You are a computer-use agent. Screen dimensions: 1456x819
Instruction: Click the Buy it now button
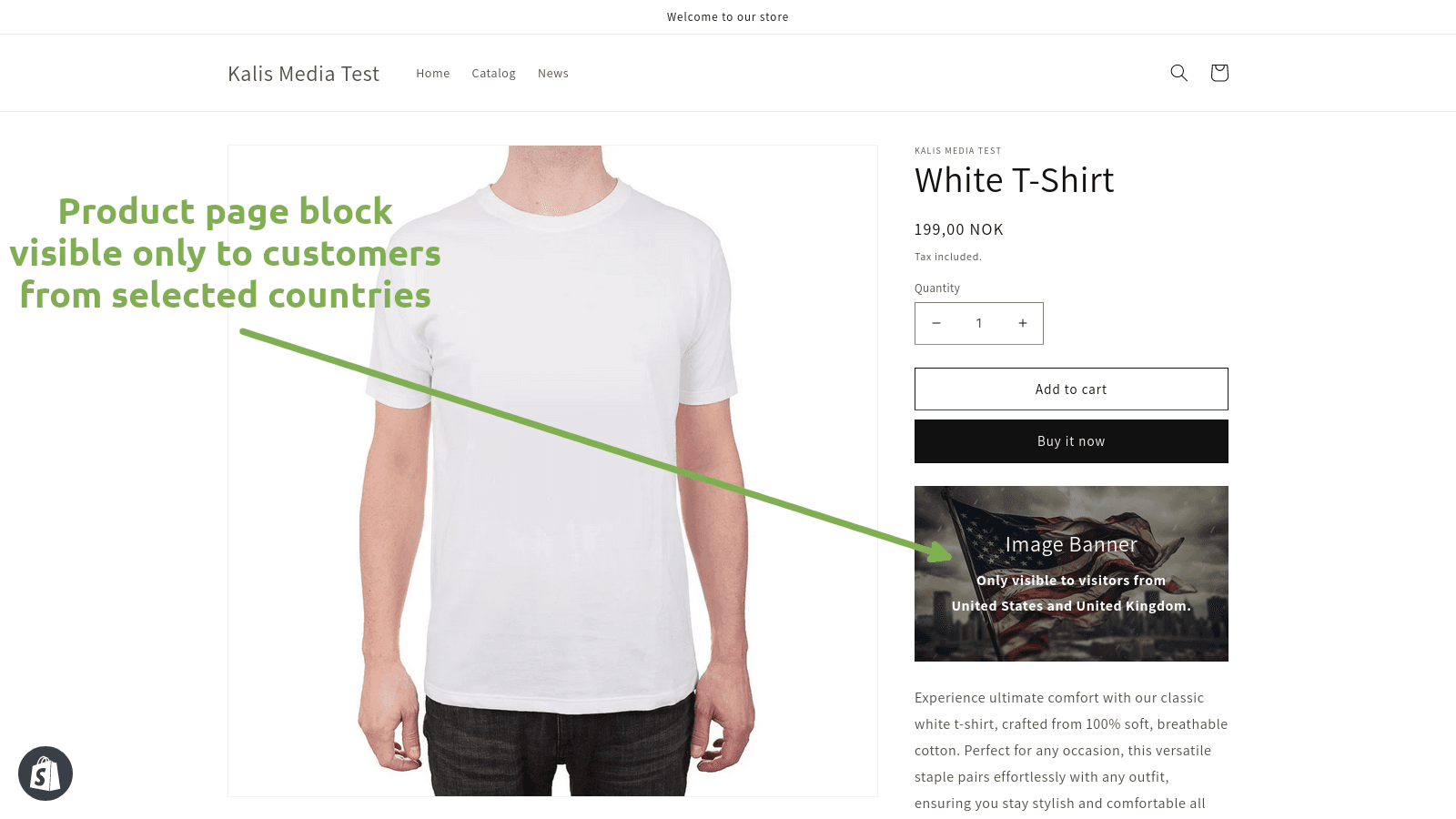tap(1071, 441)
